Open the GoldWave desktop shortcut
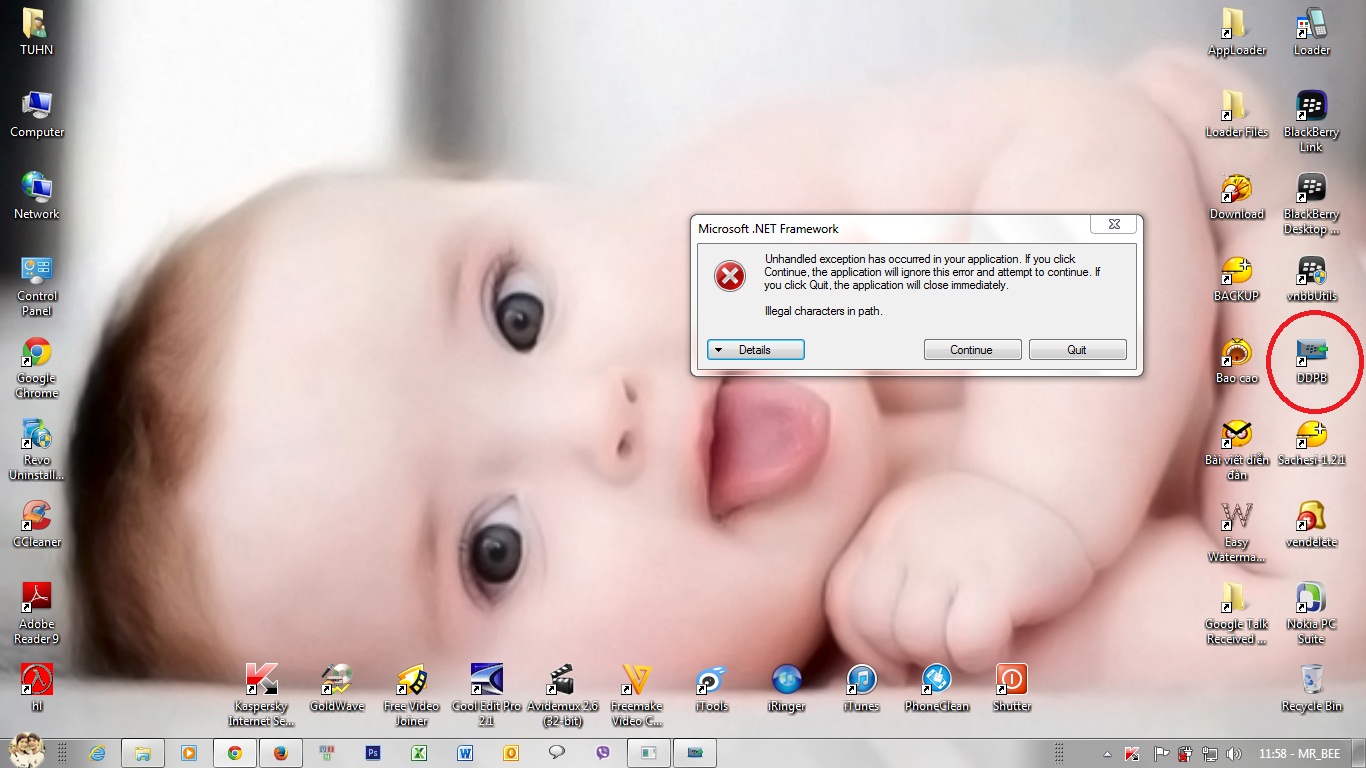 coord(337,681)
